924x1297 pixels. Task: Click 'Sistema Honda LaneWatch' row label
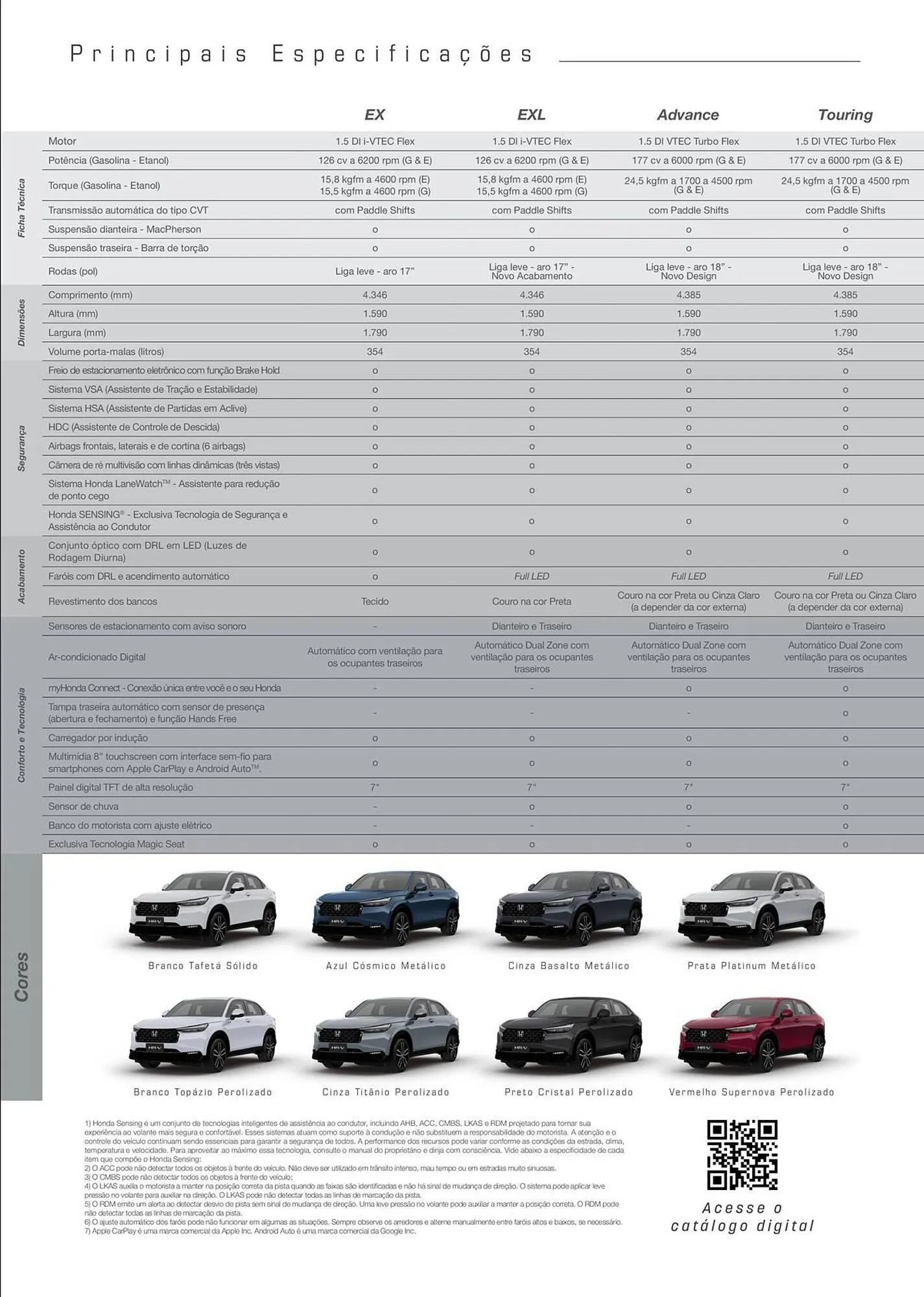coord(164,490)
